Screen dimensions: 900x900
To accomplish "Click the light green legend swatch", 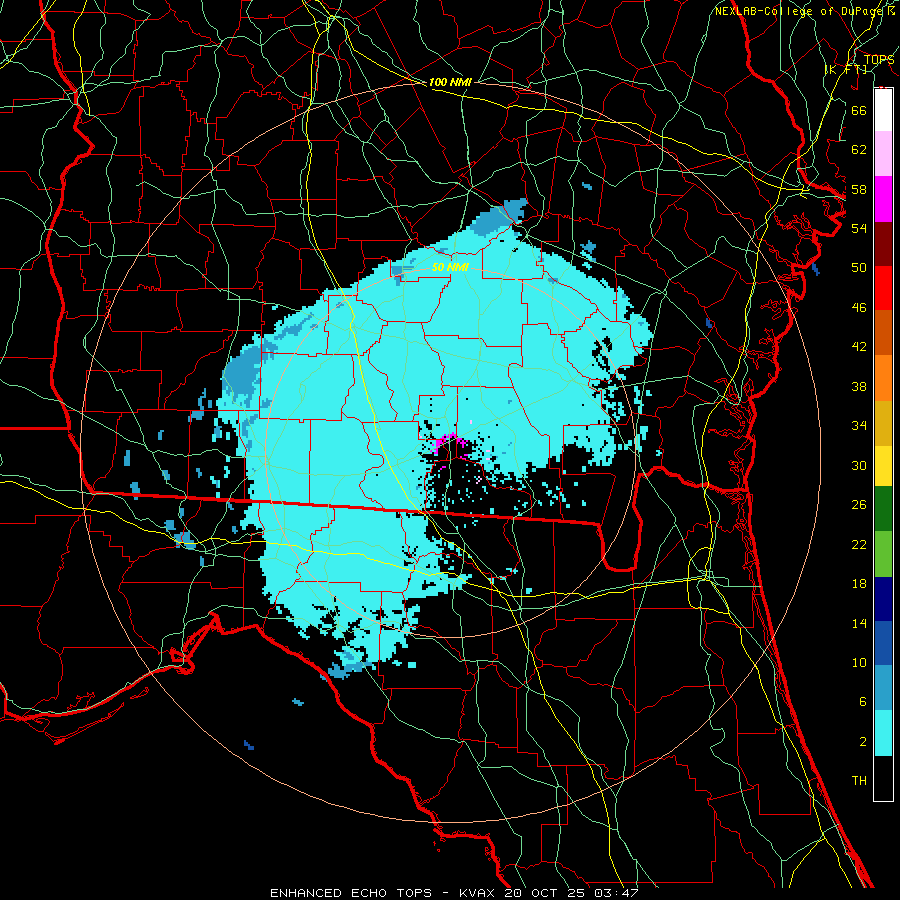I will (x=883, y=554).
